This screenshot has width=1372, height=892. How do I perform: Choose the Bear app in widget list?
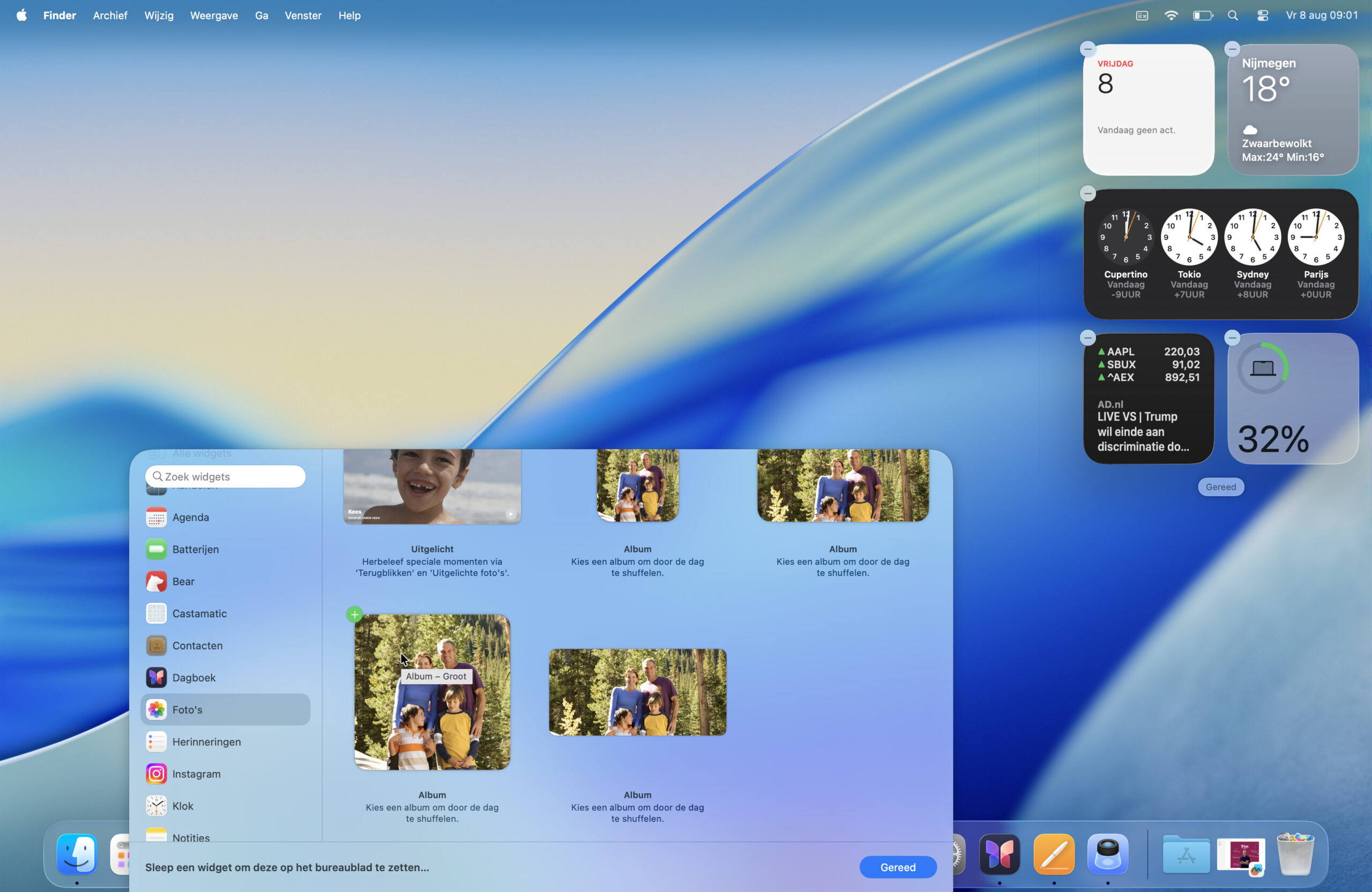tap(183, 581)
